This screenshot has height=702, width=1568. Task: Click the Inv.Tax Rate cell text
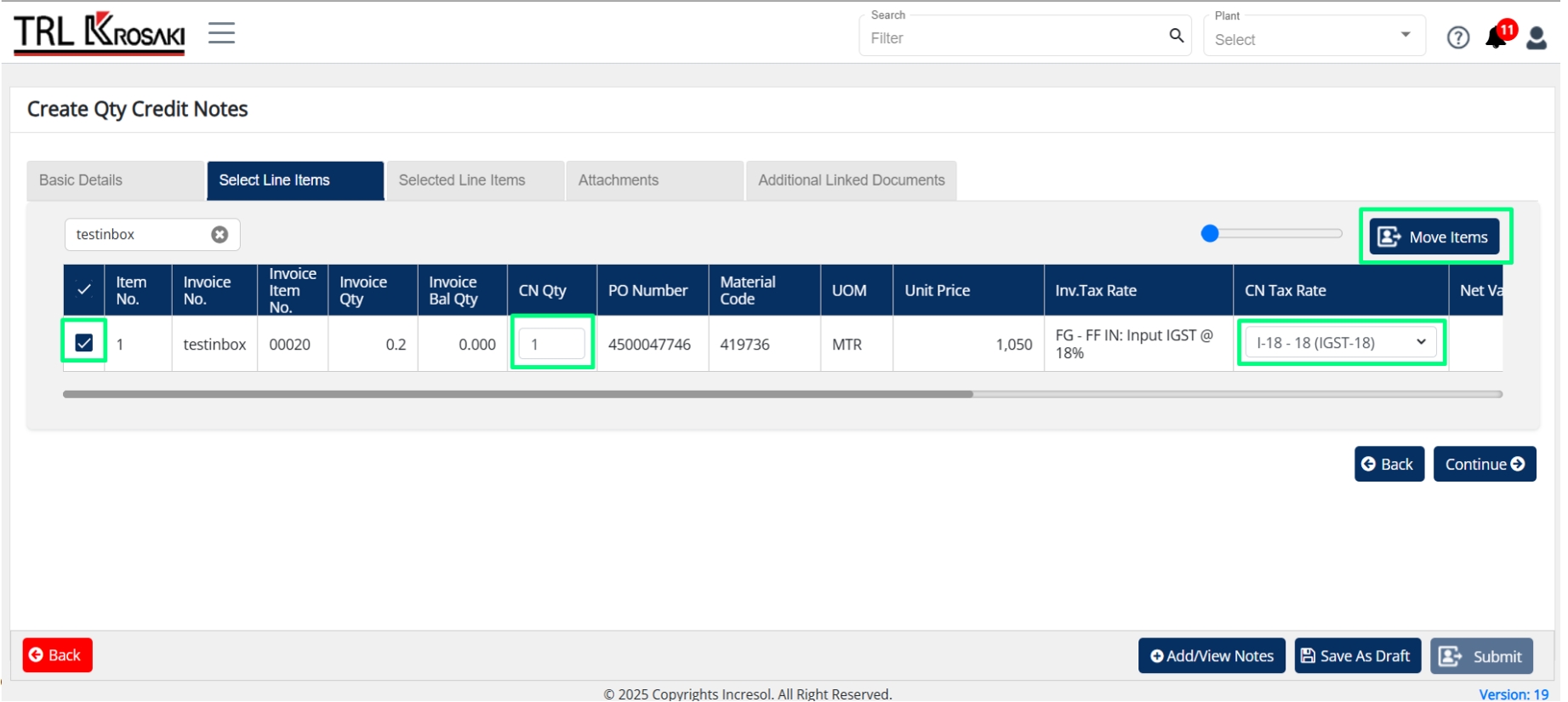click(x=1134, y=344)
